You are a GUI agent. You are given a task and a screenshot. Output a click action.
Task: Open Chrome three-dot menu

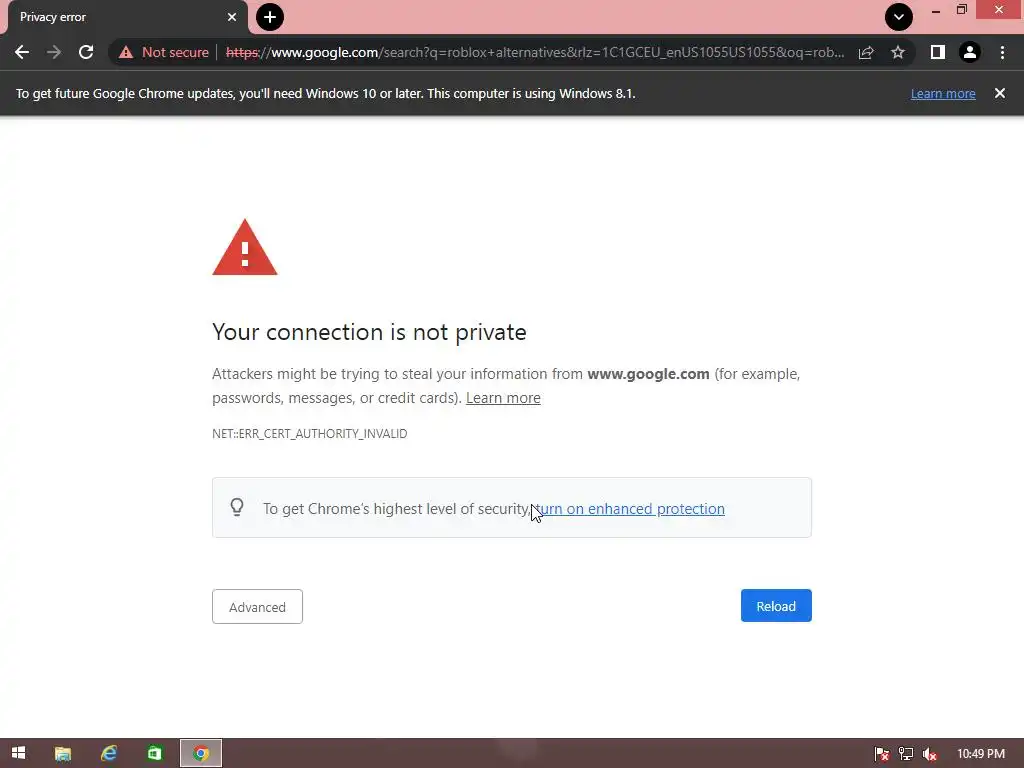[x=1002, y=52]
